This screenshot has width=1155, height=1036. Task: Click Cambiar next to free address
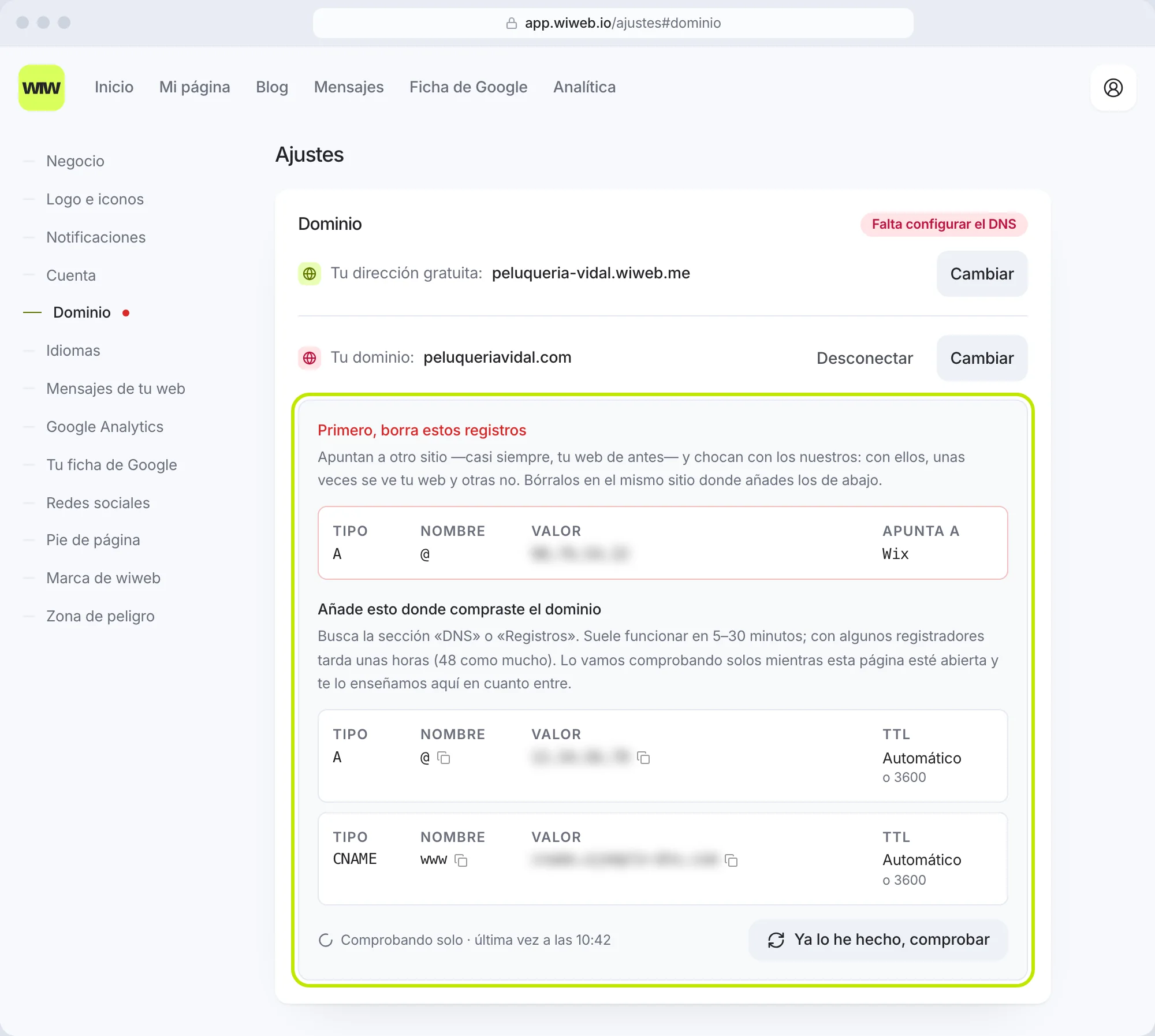pos(982,274)
